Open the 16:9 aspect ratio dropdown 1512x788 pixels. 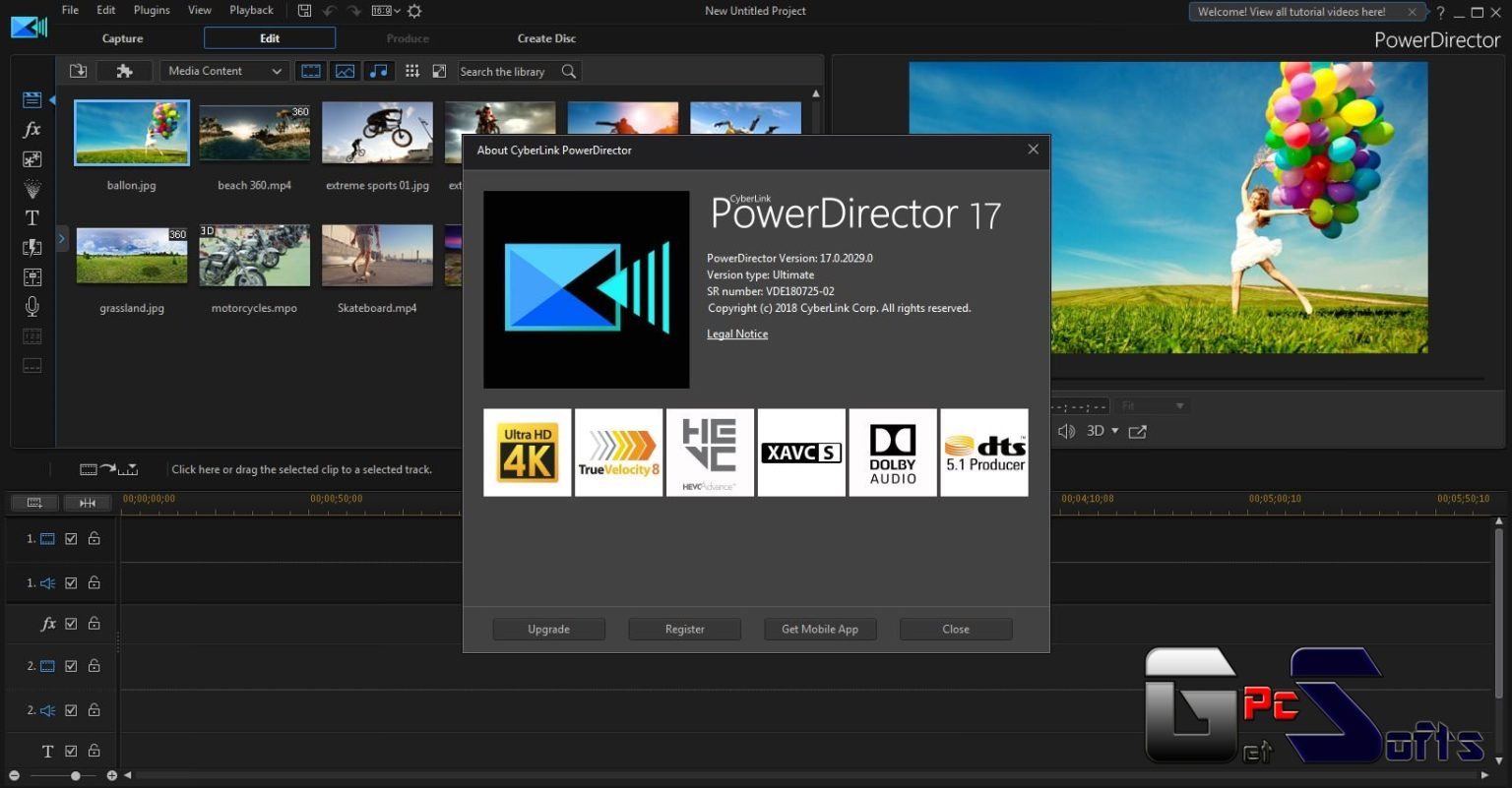[x=386, y=11]
